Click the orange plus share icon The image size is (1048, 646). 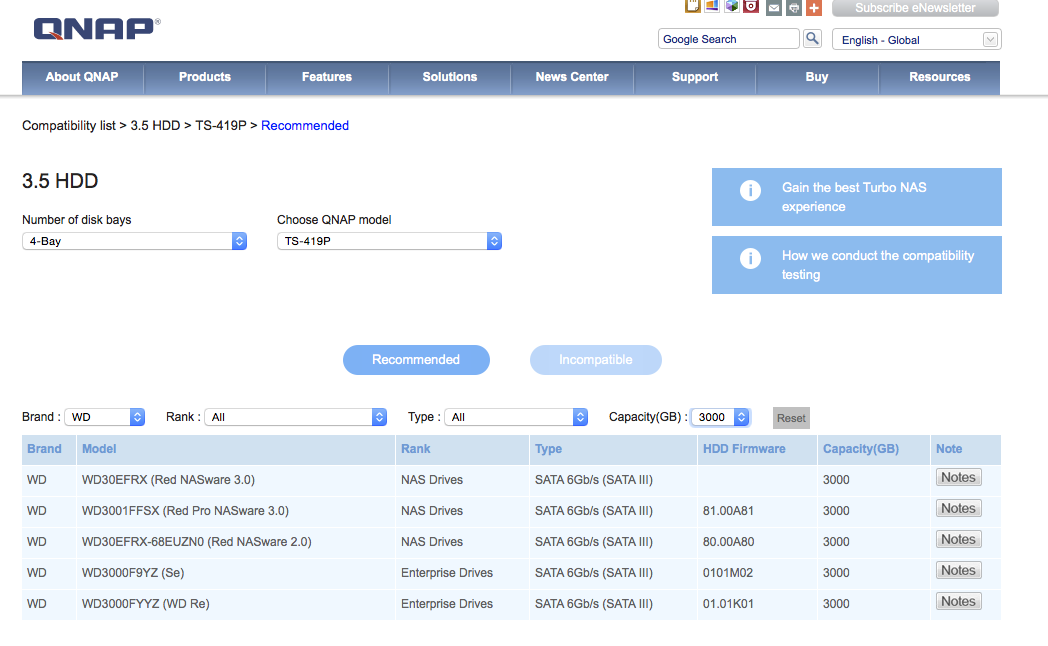813,8
